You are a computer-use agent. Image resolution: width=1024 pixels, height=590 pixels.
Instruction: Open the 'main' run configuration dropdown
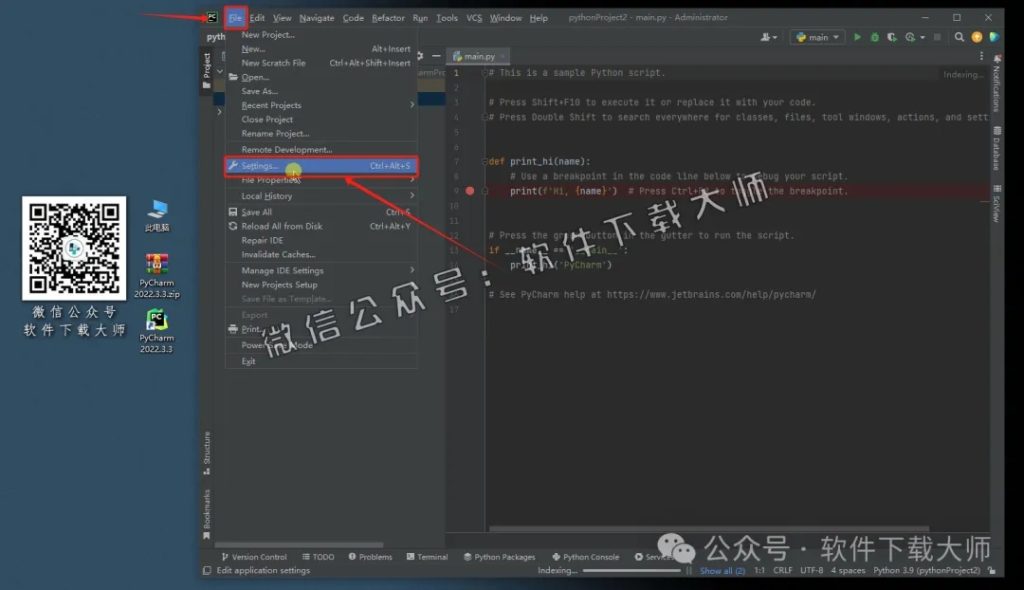[x=816, y=36]
